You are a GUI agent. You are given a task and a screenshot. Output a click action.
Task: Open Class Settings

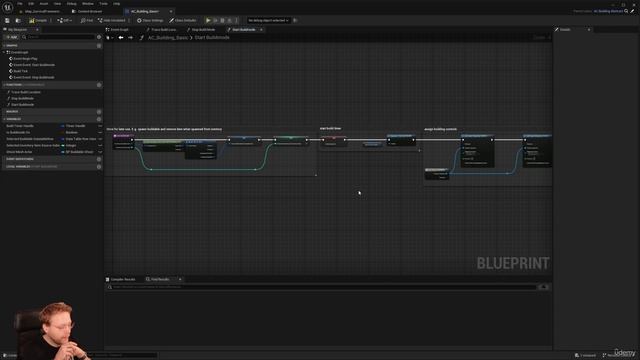click(150, 20)
